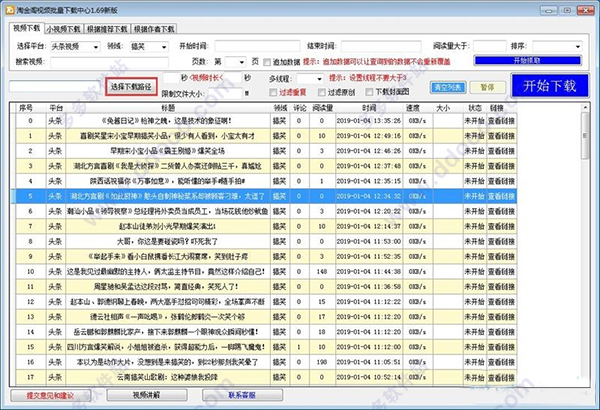The image size is (600, 410).
Task: Click the 清空列表 button
Action: (448, 88)
